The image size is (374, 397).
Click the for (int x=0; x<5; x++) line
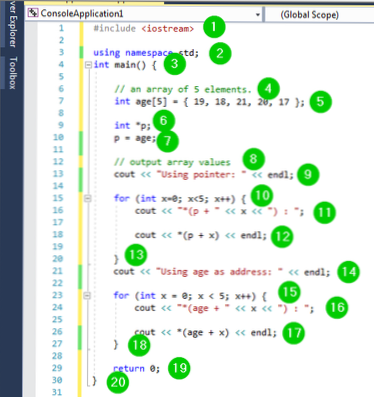point(180,199)
